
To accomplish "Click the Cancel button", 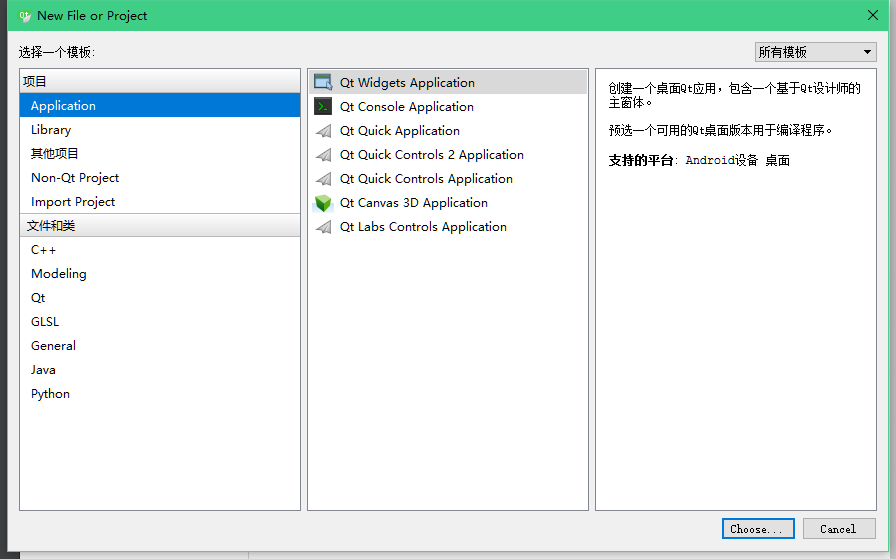I will tap(839, 529).
